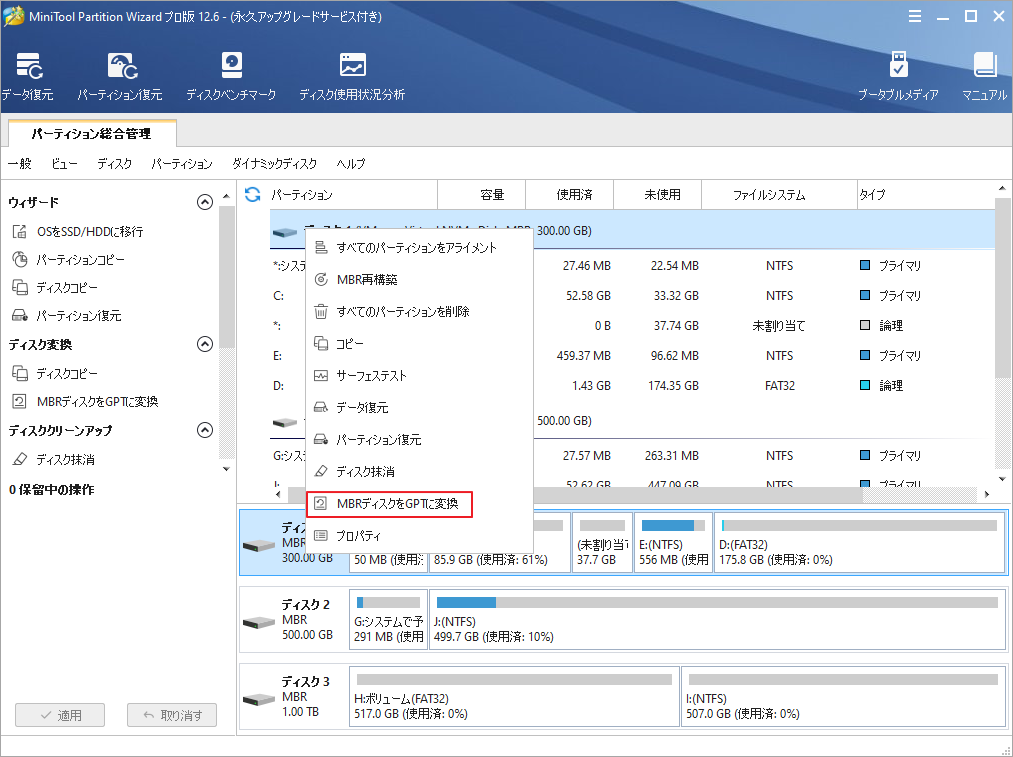
Task: Start ディスクコピー under ウィザード section
Action: (x=55, y=287)
